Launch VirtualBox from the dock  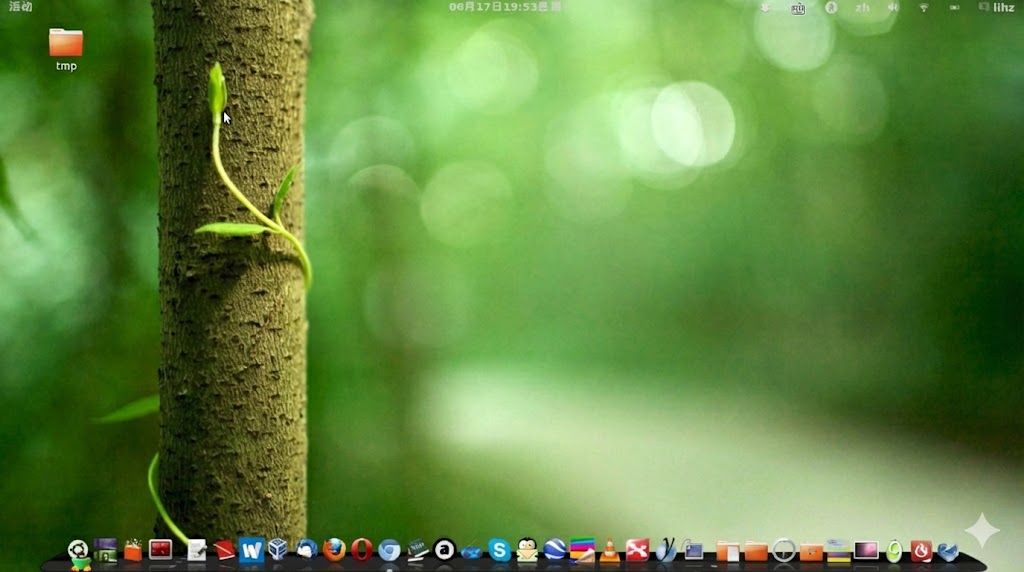278,549
